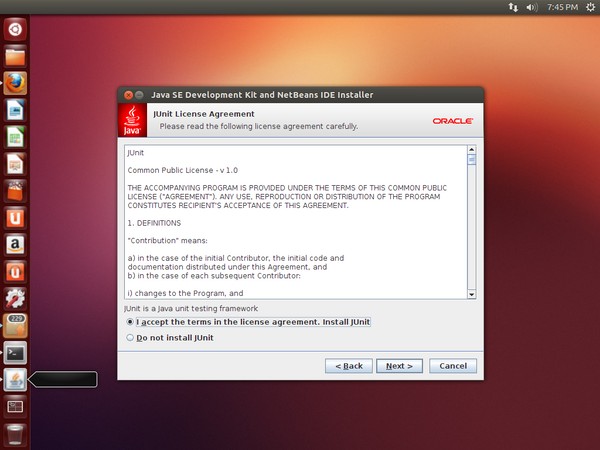Open the sound volume indicator
The height and width of the screenshot is (450, 600).
click(x=532, y=7)
